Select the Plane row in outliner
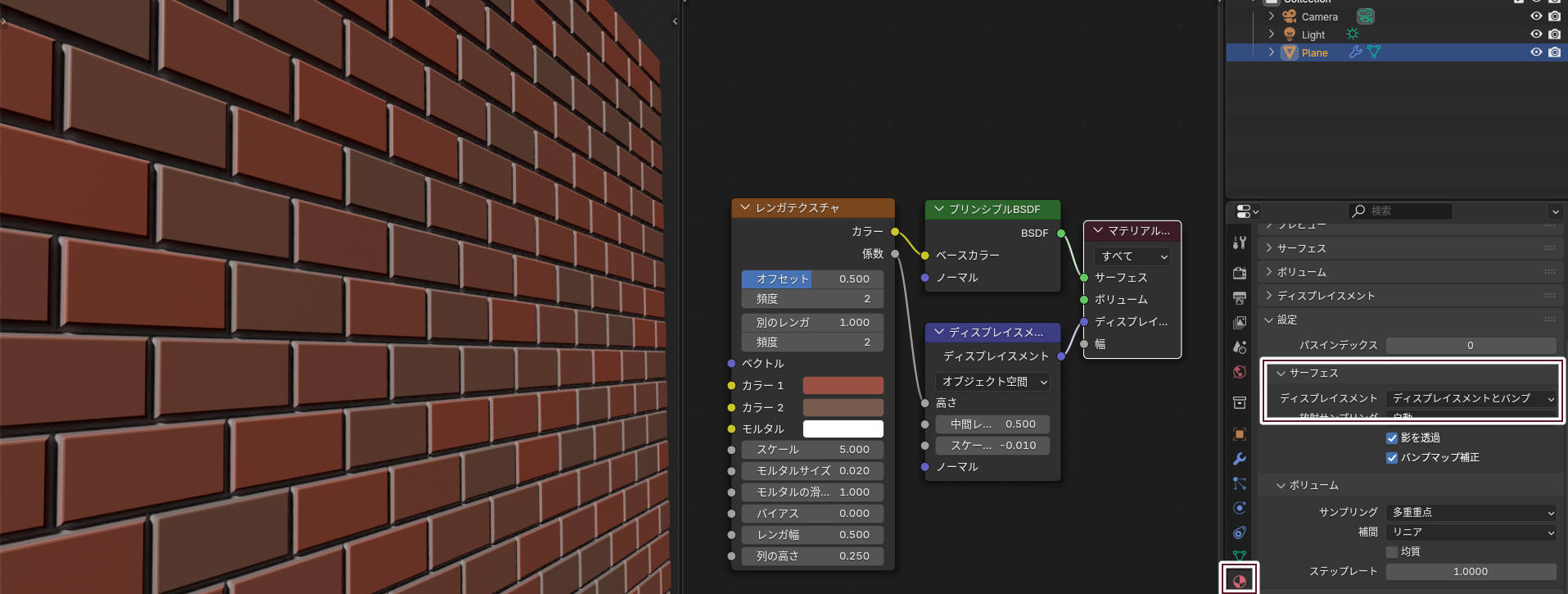This screenshot has height=594, width=1568. (x=1396, y=52)
